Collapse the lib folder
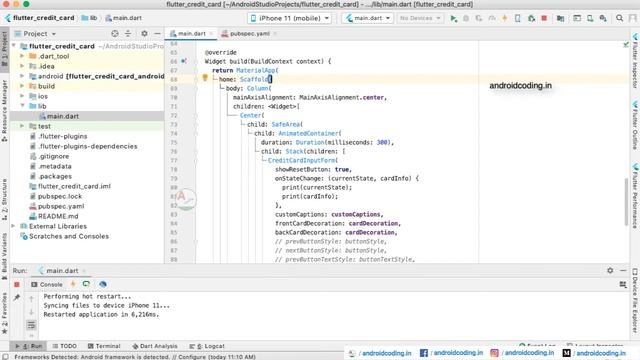640x360 pixels. 22,106
